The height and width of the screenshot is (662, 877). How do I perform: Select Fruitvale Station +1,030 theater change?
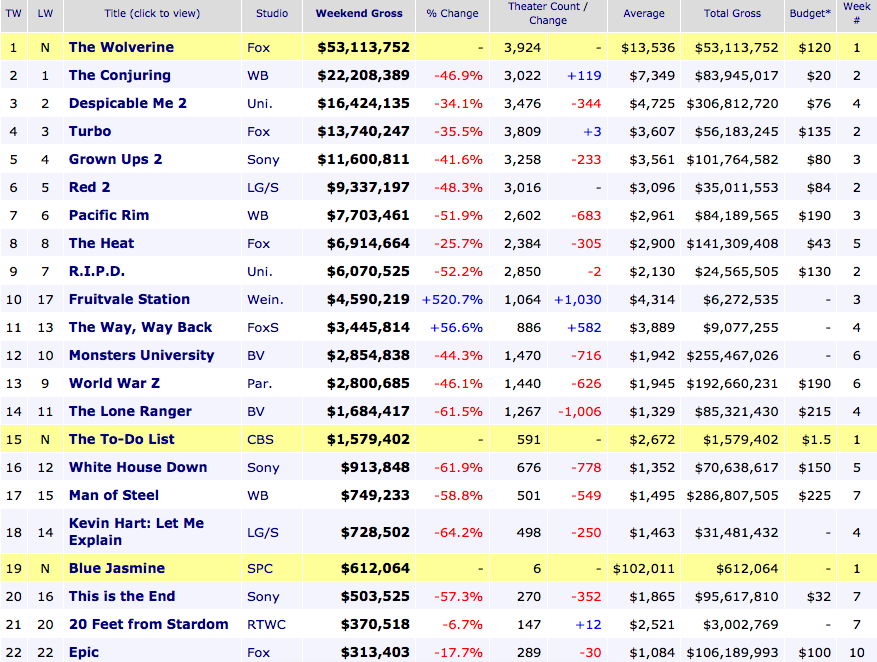click(577, 300)
